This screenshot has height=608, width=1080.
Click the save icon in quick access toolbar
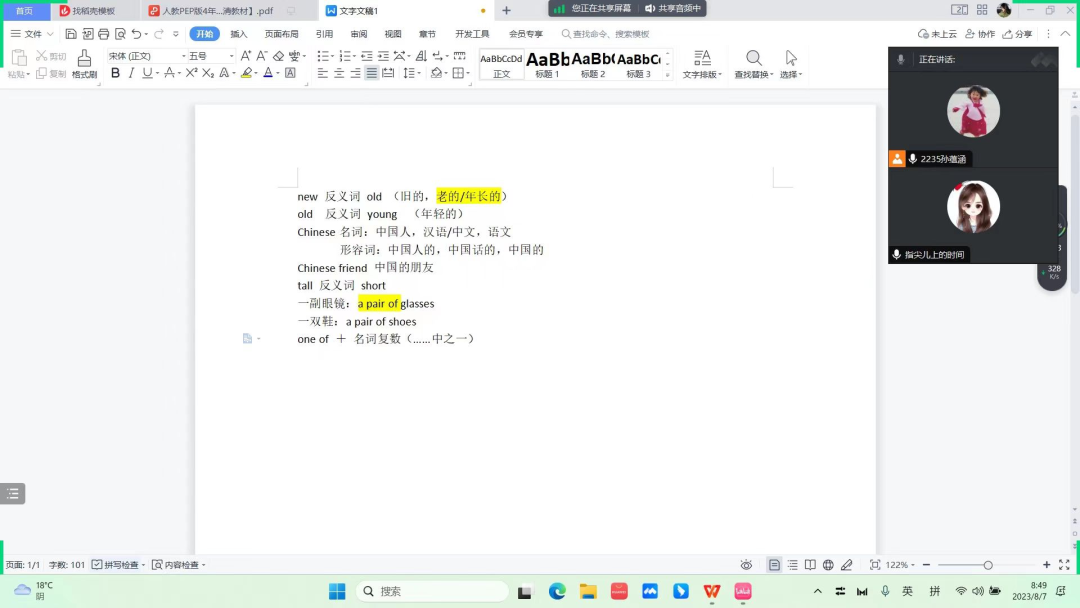point(71,34)
